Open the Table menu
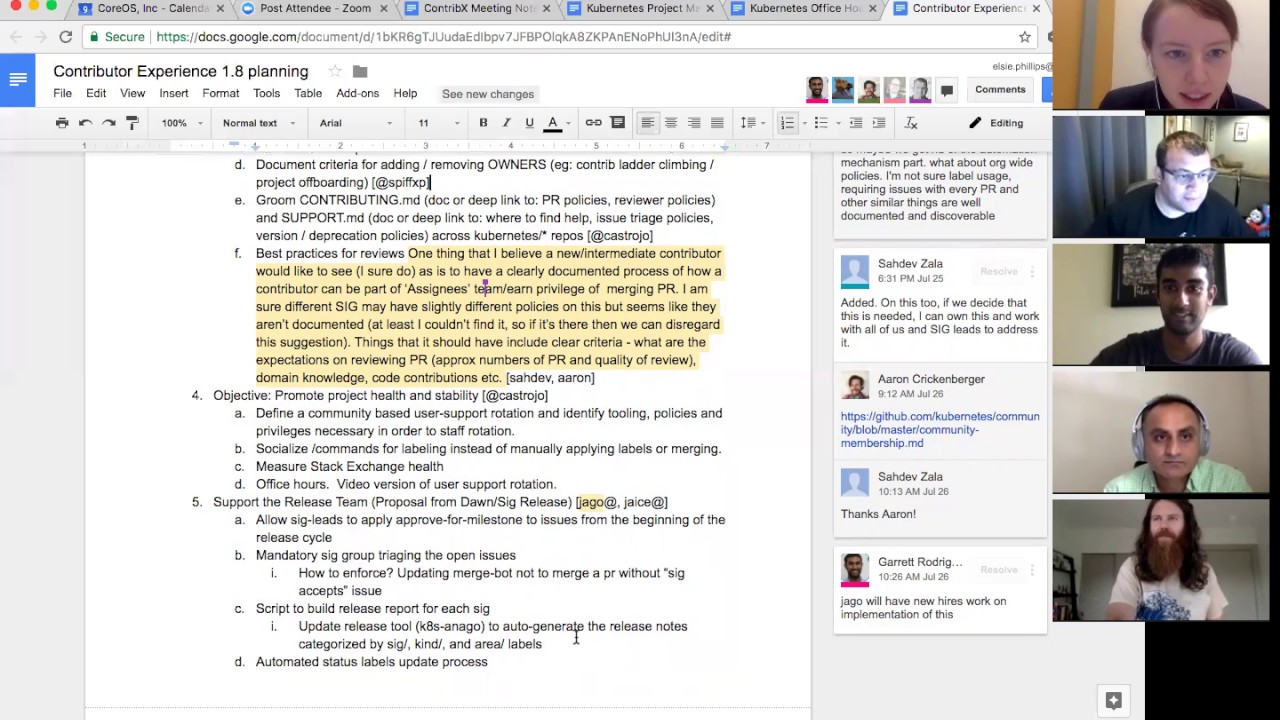The height and width of the screenshot is (720, 1280). point(308,94)
